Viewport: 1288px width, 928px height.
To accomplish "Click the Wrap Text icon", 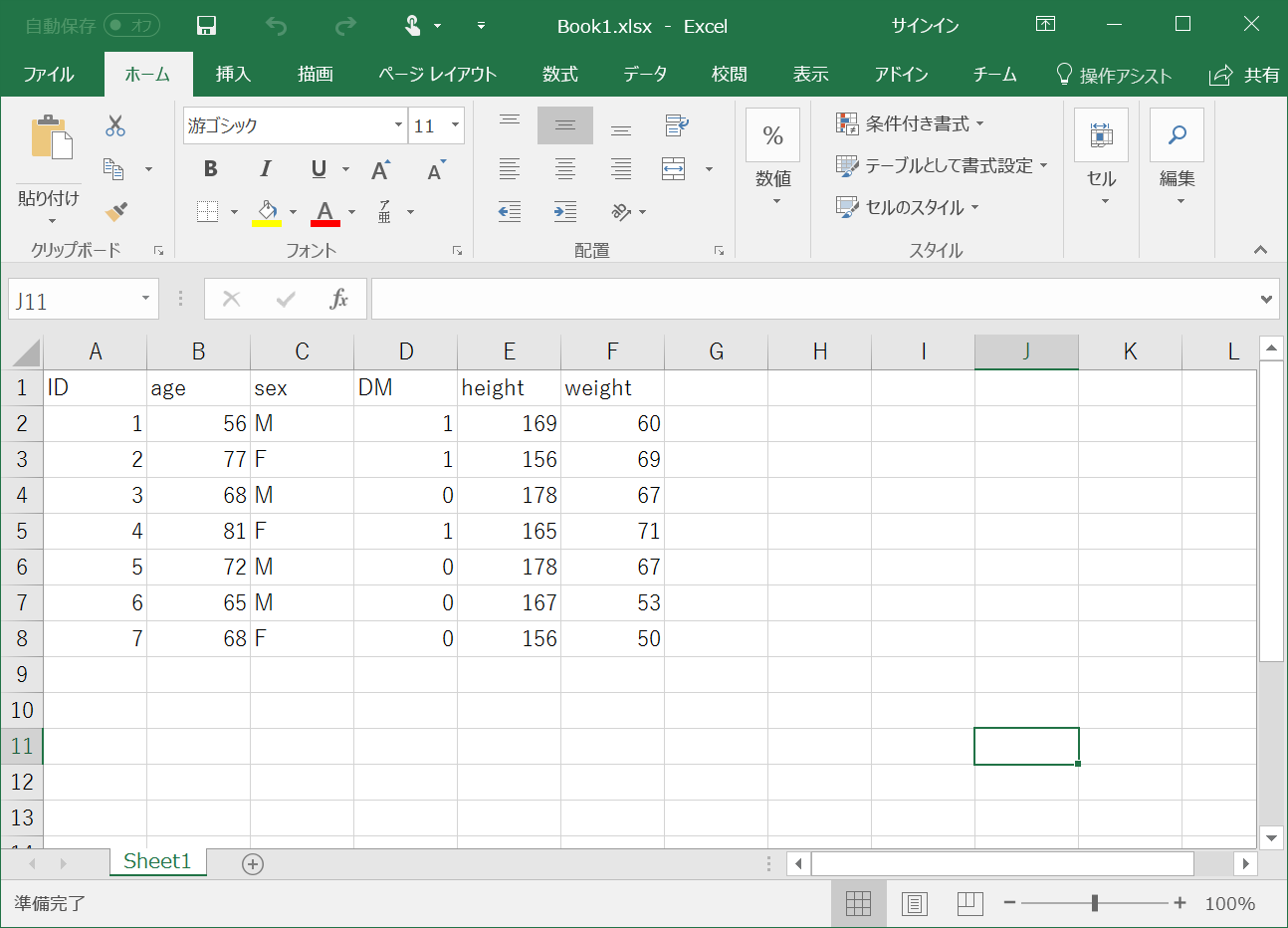I will coord(676,125).
